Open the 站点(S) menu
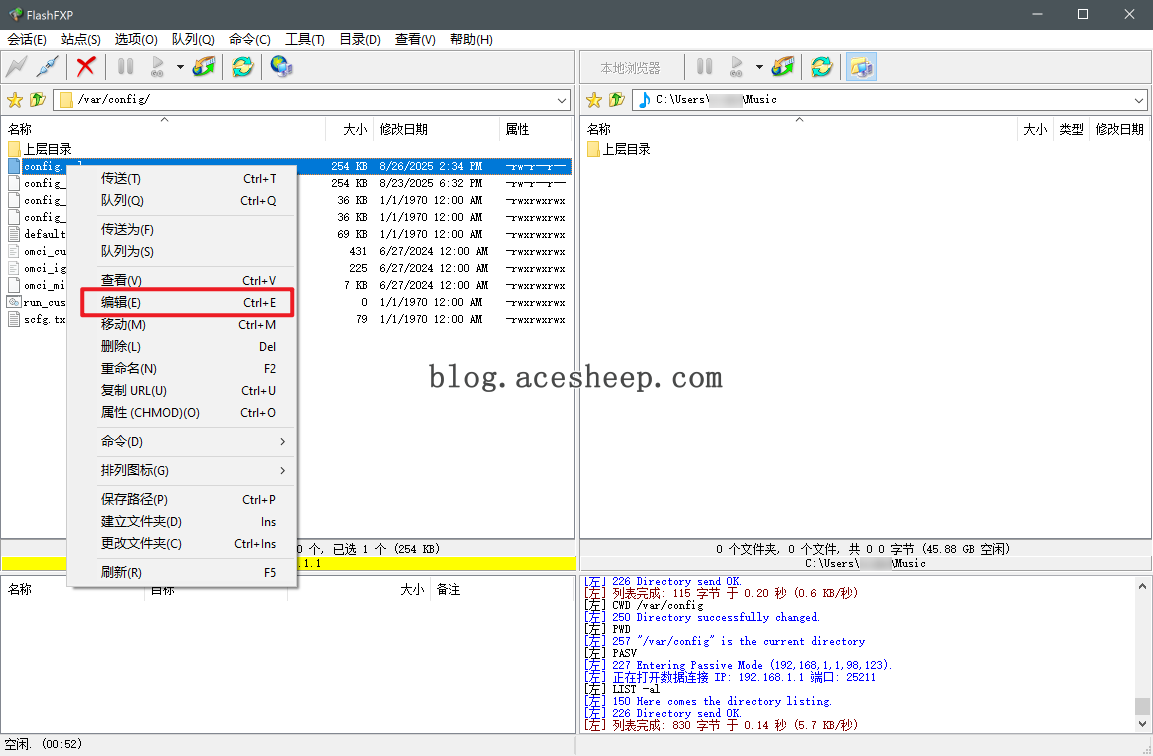1153x756 pixels. [81, 40]
